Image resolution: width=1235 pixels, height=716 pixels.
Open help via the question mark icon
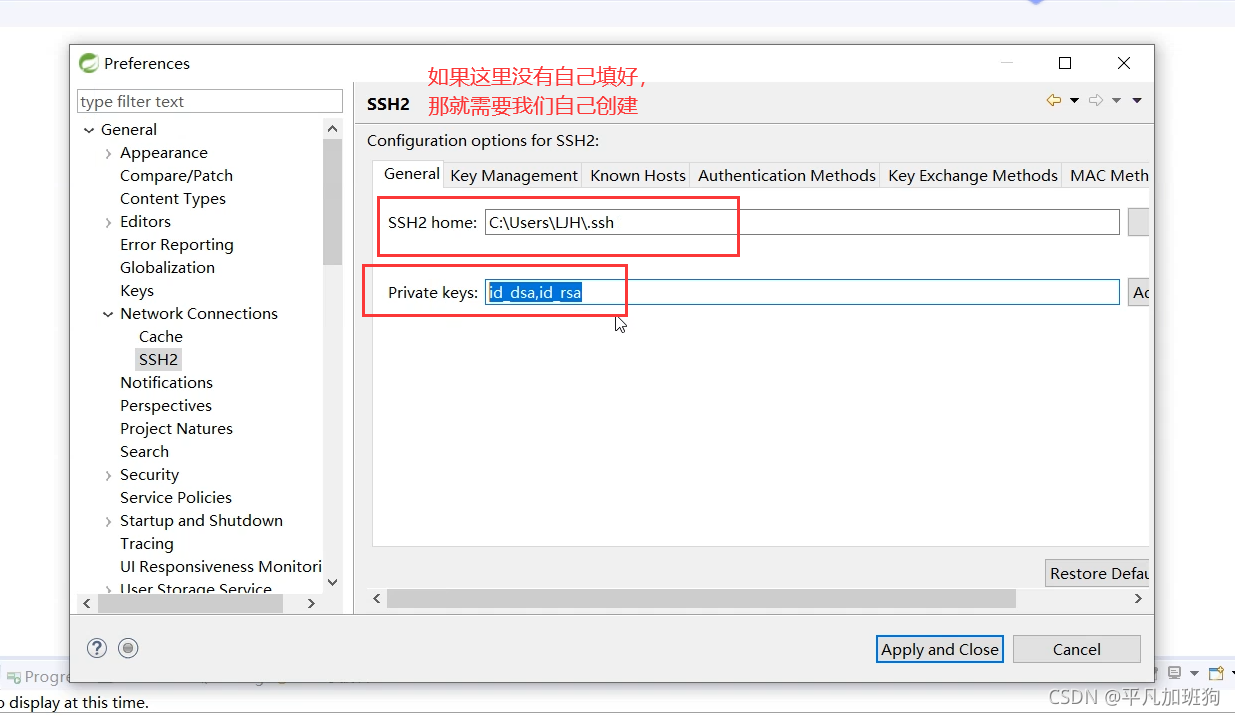tap(97, 648)
